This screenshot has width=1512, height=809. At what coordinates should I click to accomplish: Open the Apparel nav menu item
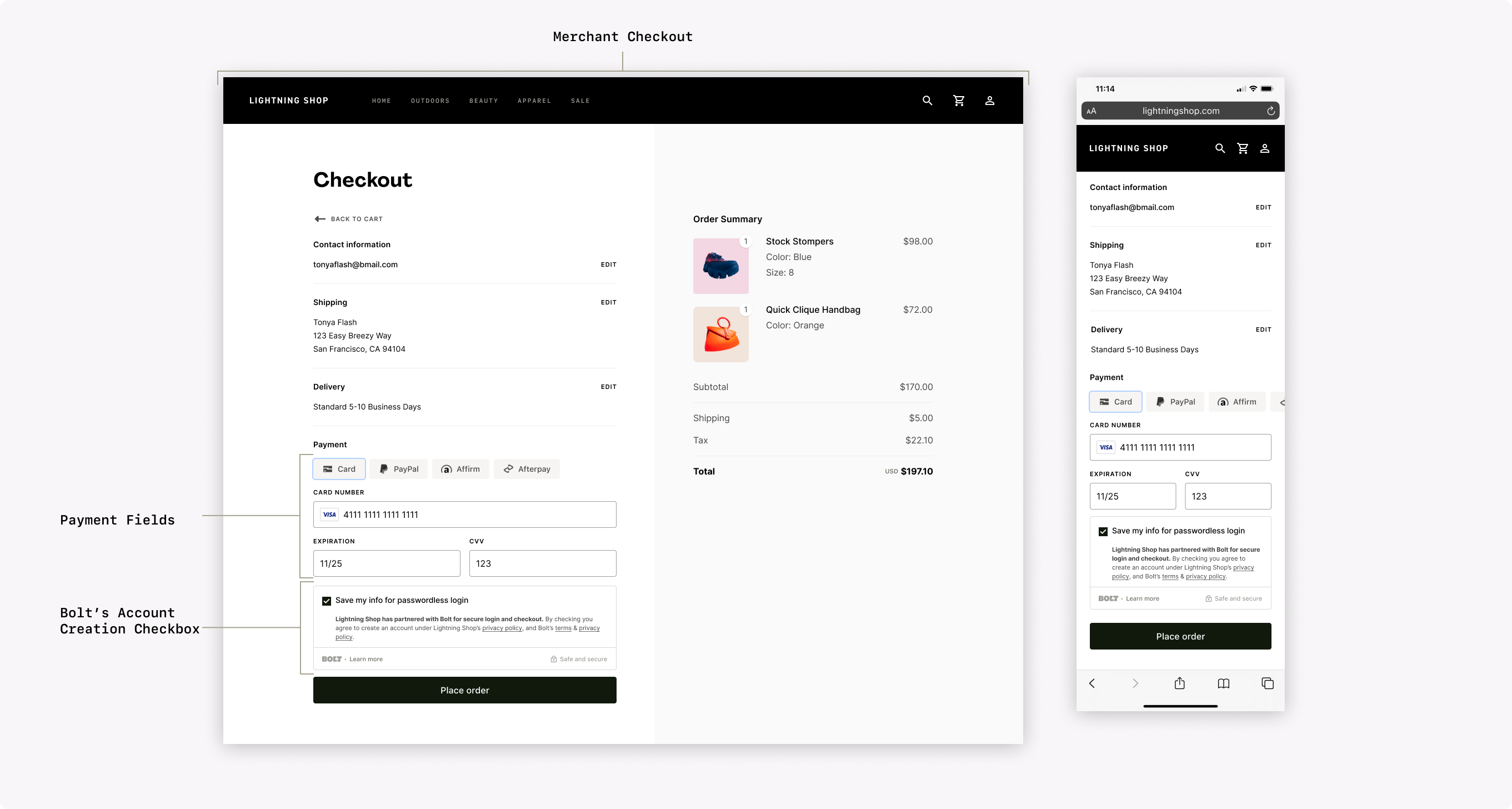coord(534,101)
